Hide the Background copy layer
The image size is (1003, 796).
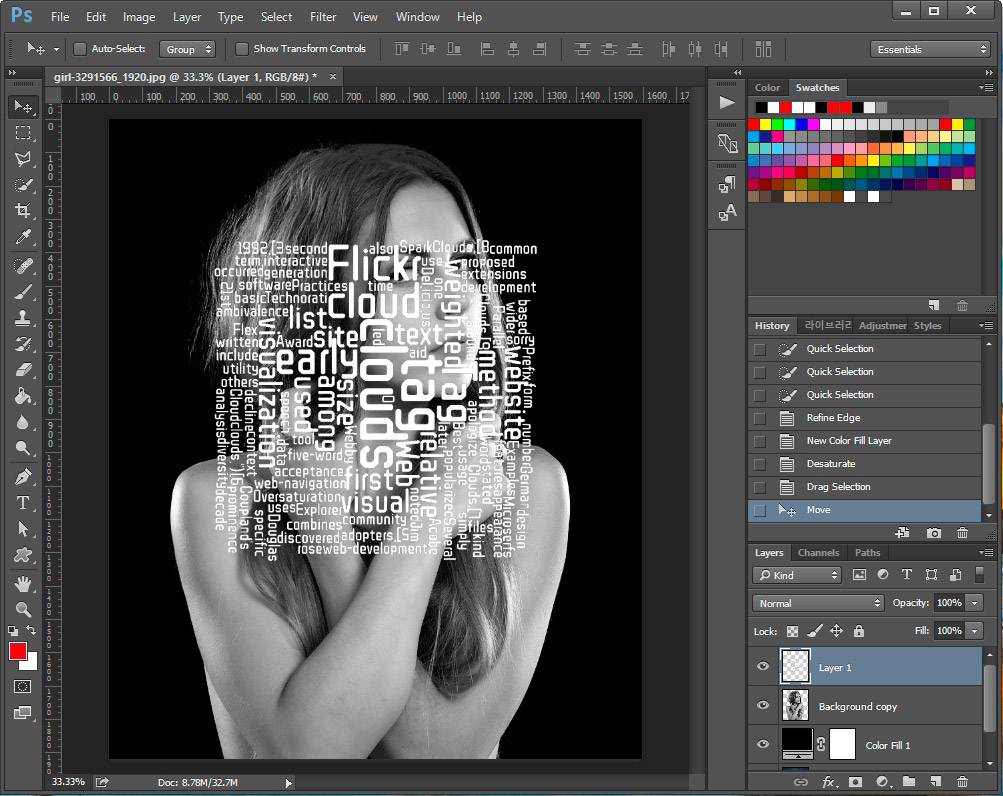[763, 706]
